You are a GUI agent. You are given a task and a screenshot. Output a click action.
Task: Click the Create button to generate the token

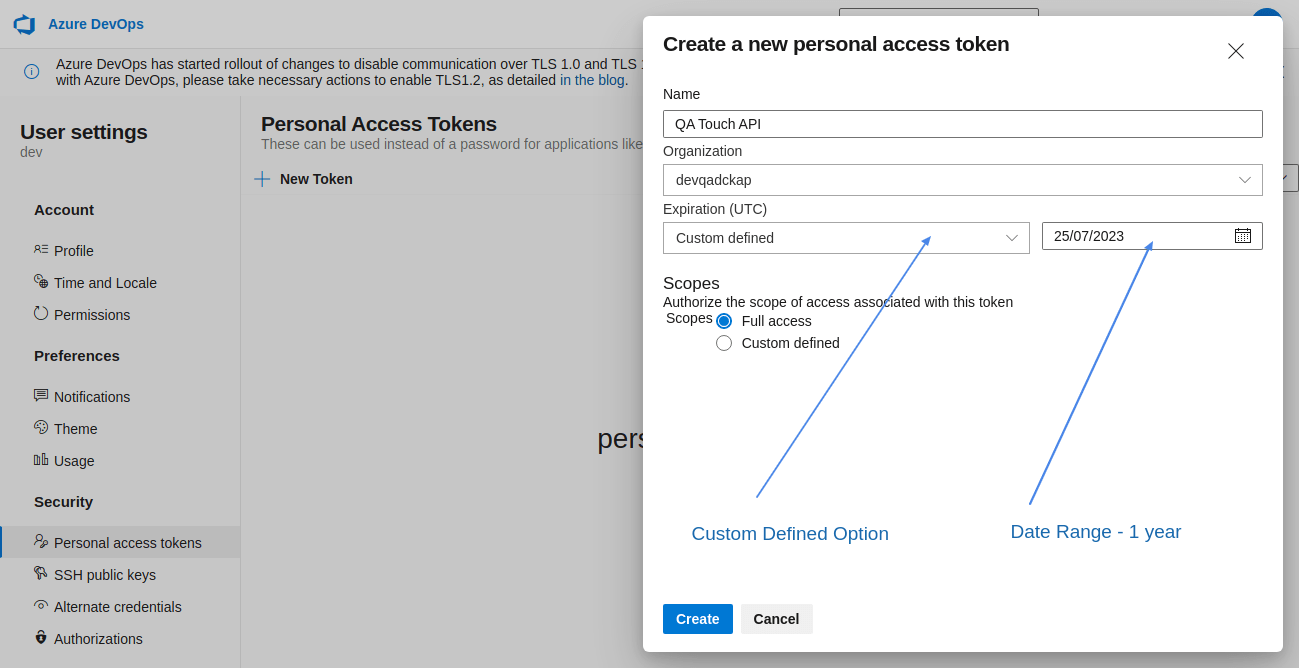coord(697,618)
